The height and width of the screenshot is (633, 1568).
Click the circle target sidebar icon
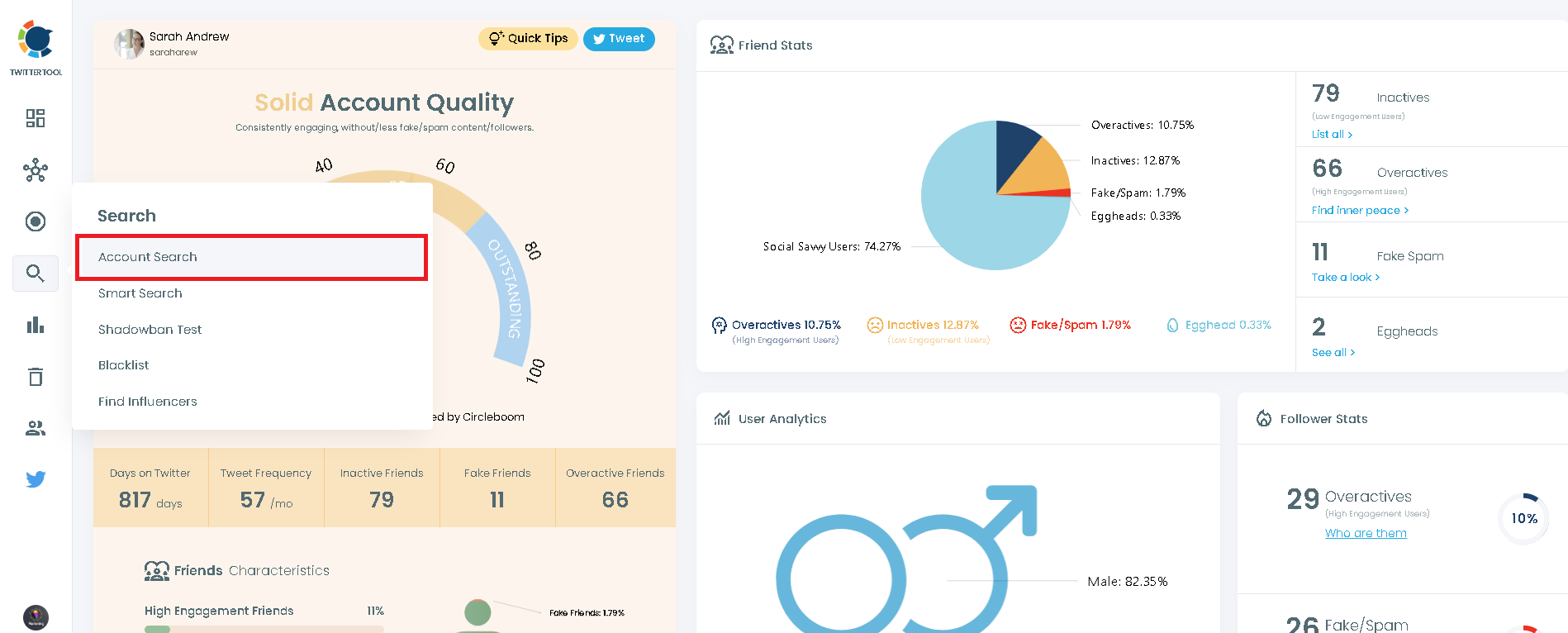(x=36, y=221)
